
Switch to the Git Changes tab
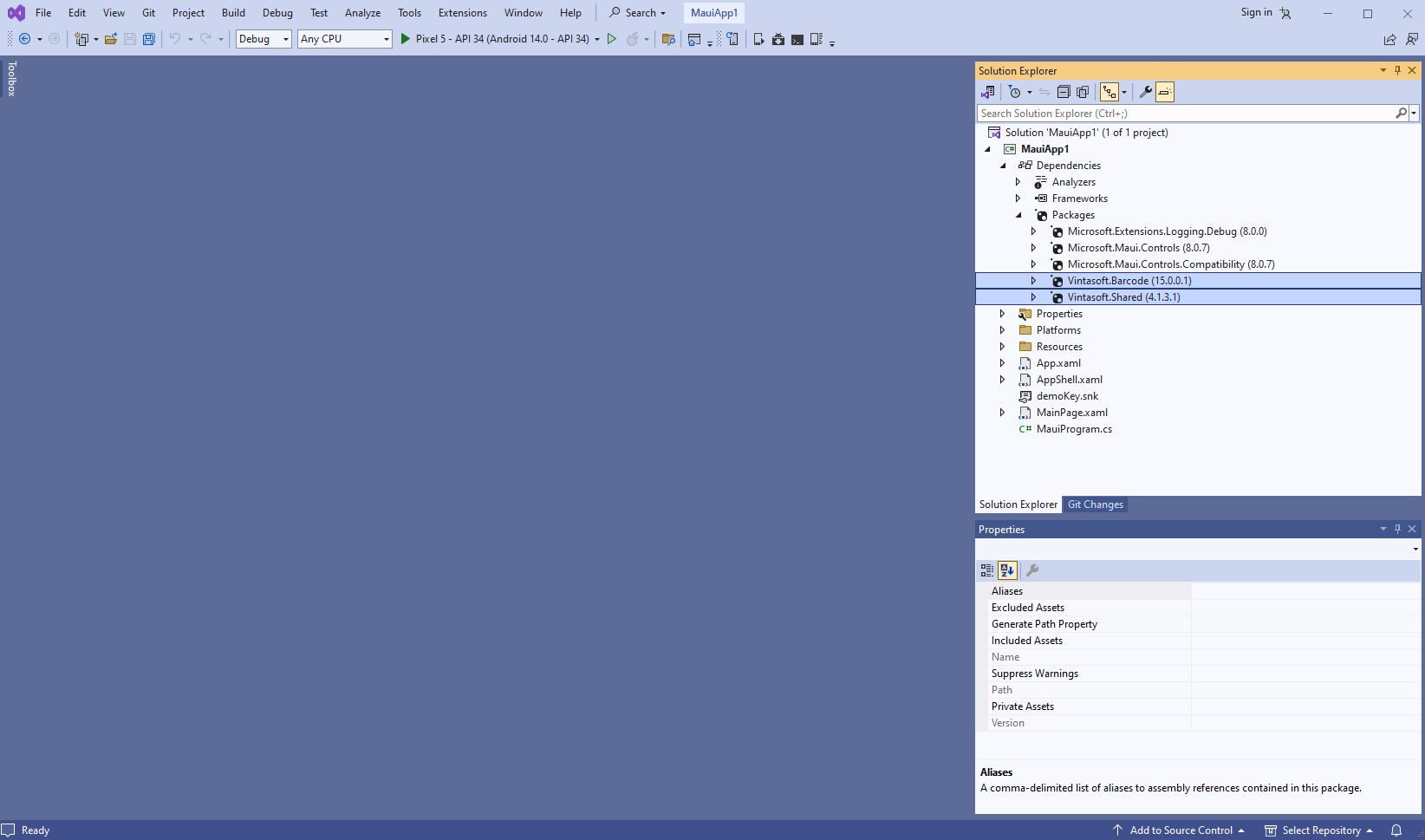(1096, 505)
